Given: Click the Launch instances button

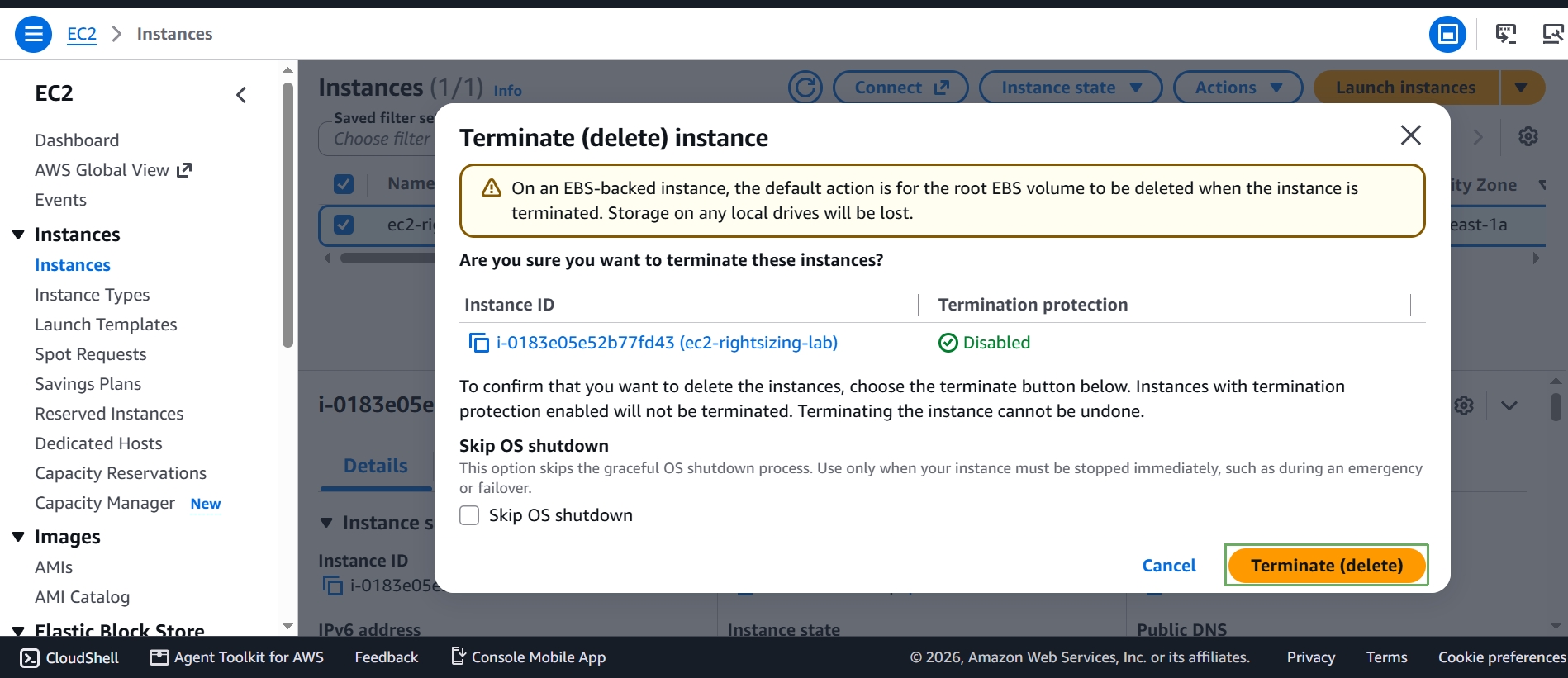Looking at the screenshot, I should point(1405,88).
